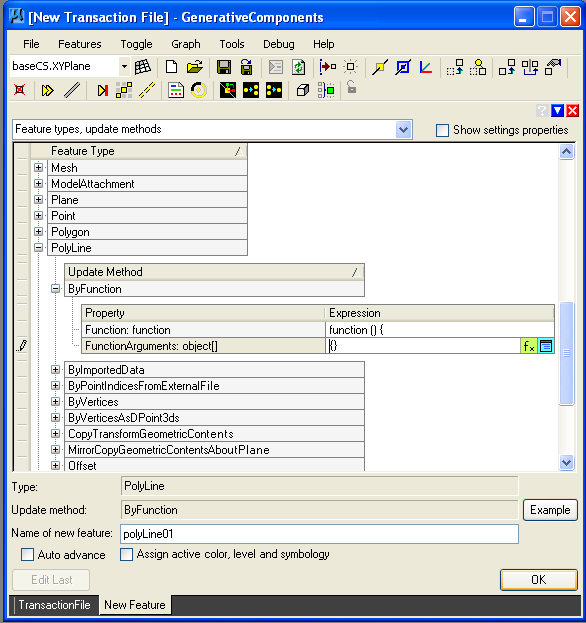Image resolution: width=586 pixels, height=623 pixels.
Task: Click the yellow square with diagonal line icon
Action: 380,67
